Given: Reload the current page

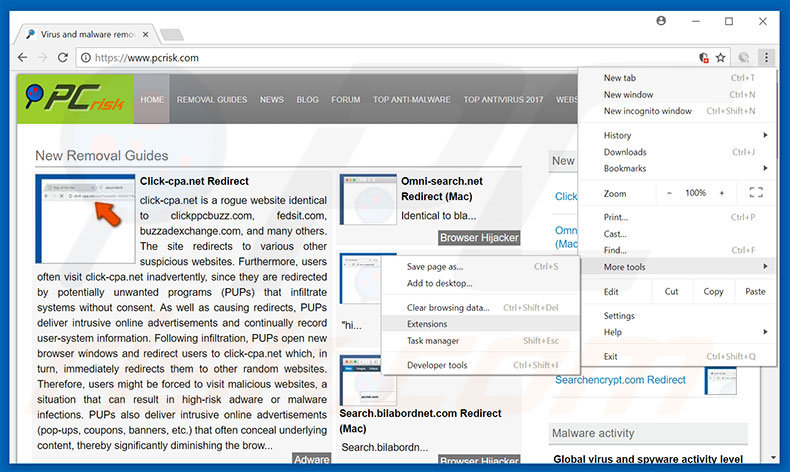Looking at the screenshot, I should coord(62,57).
